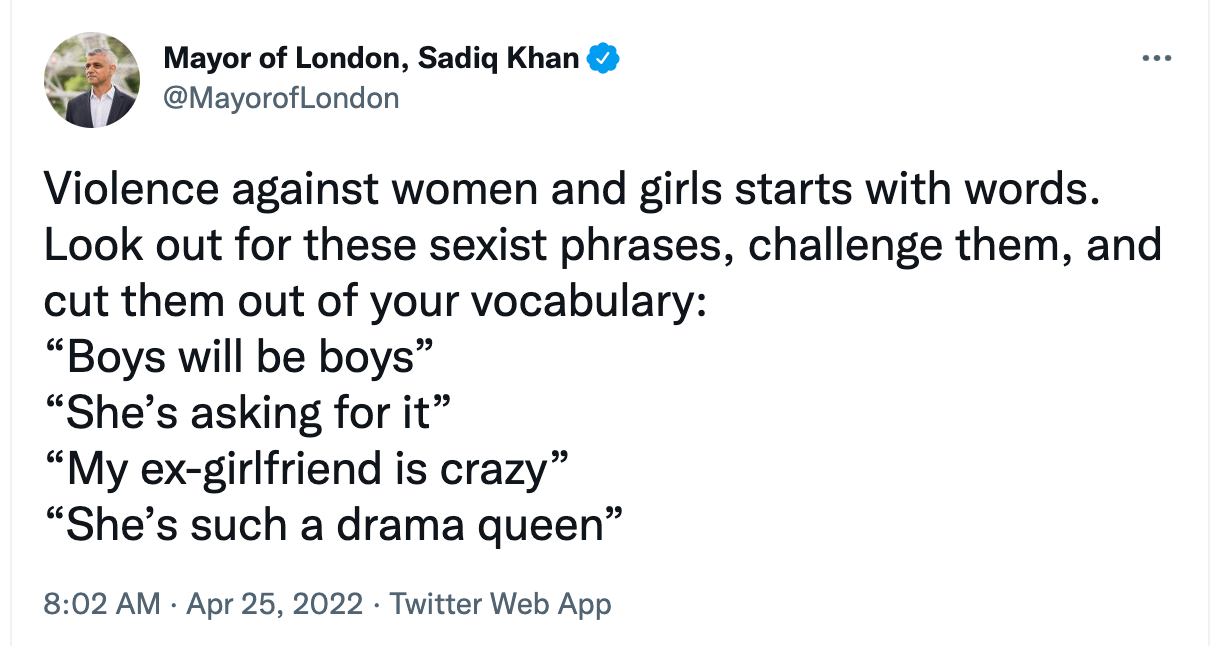The width and height of the screenshot is (1224, 646).
Task: Click the blue verified checkmark badge
Action: pos(603,59)
